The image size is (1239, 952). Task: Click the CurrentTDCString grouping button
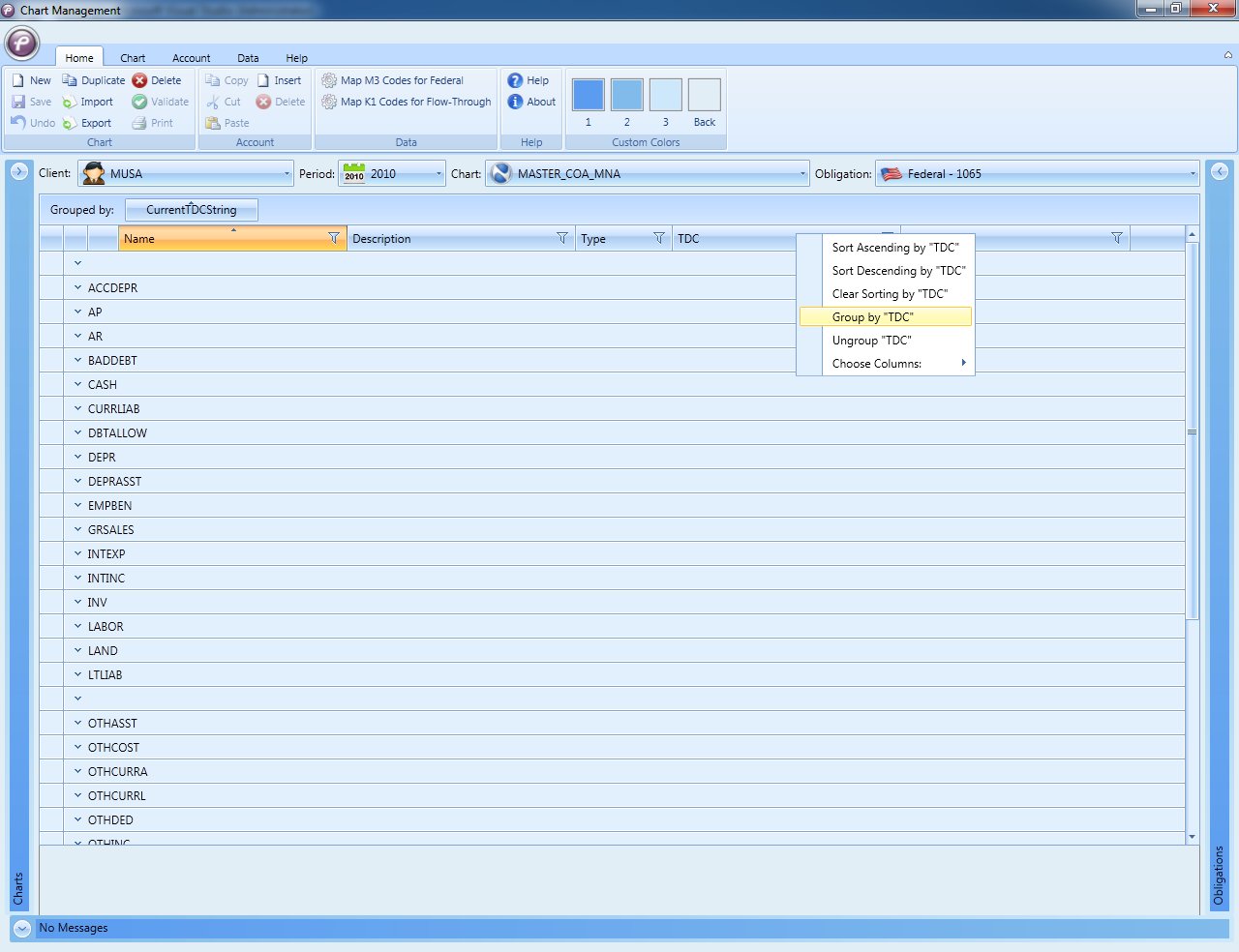[192, 210]
